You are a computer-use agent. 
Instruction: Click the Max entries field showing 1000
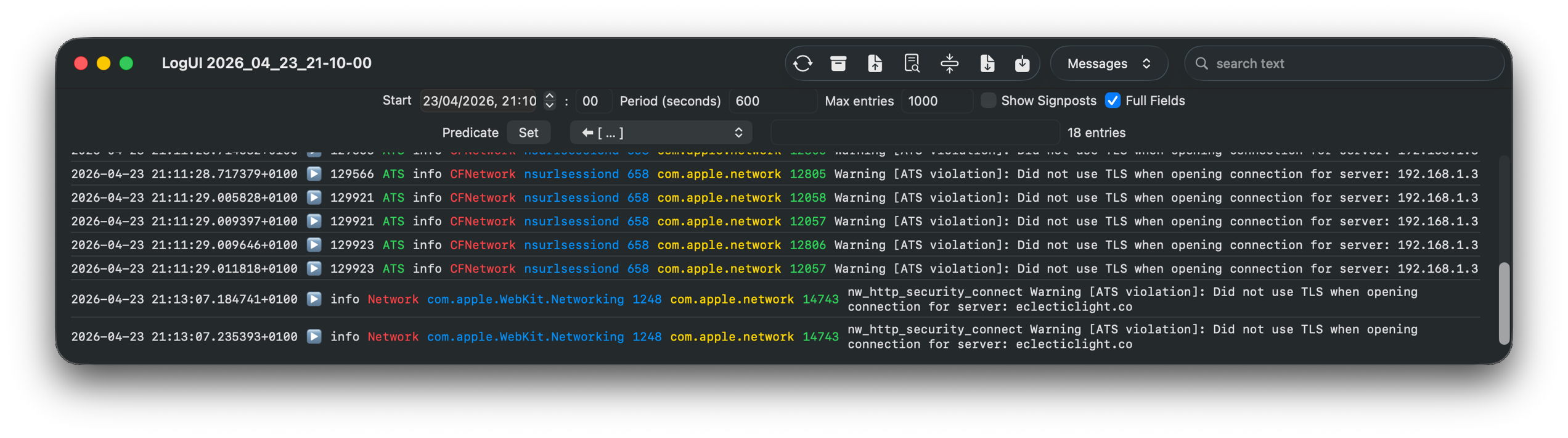936,101
